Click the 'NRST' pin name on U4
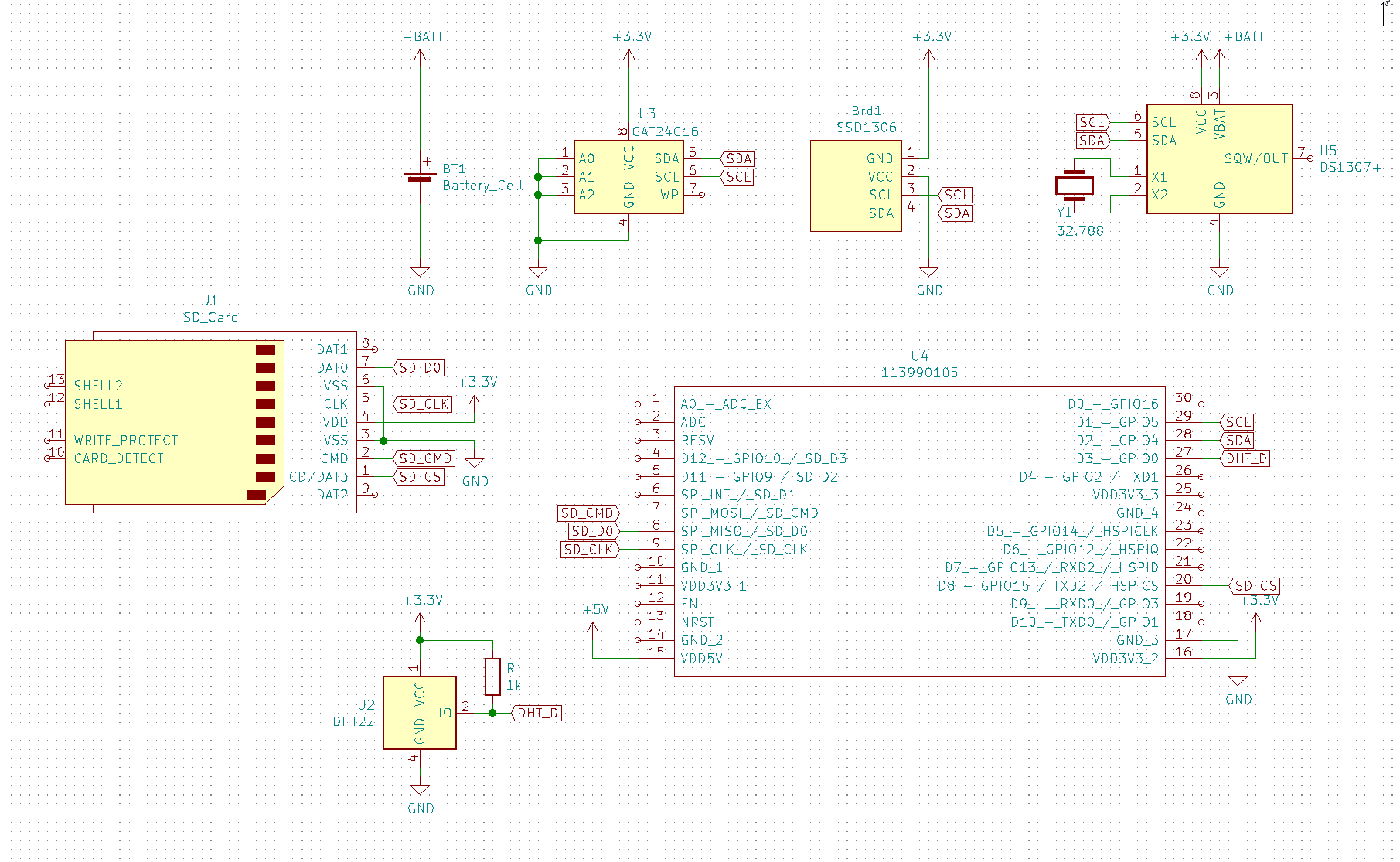 coord(697,622)
